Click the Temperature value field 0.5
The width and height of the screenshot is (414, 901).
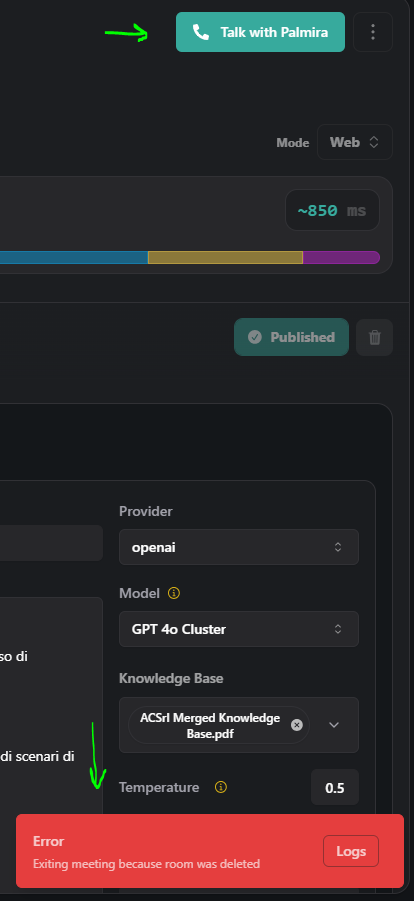pyautogui.click(x=335, y=787)
